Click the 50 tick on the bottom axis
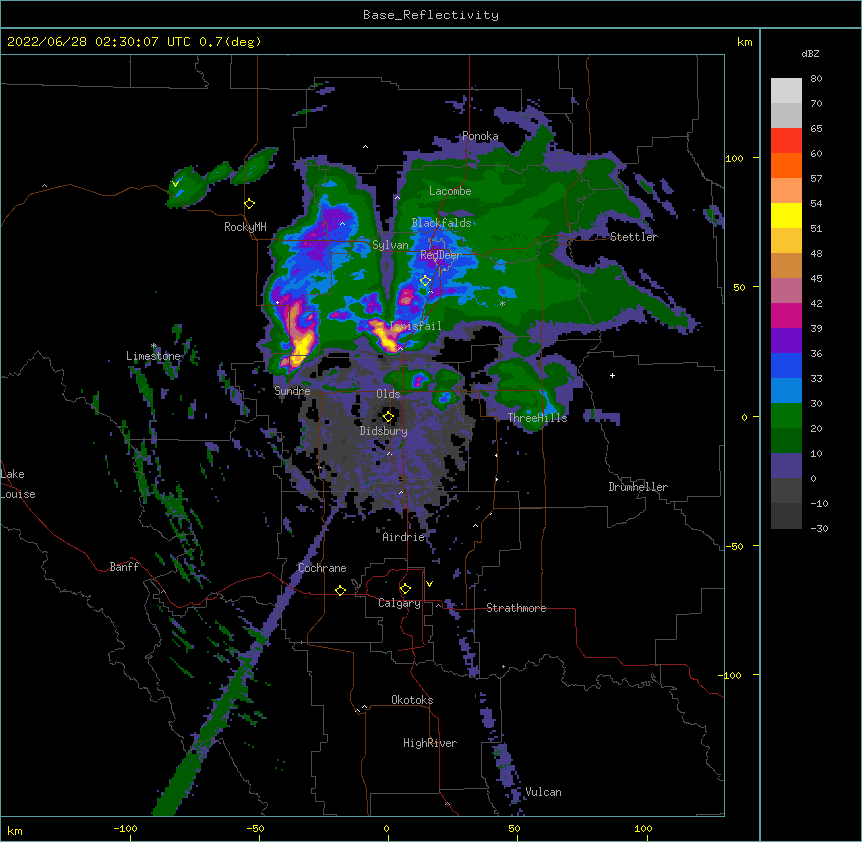Image resolution: width=862 pixels, height=842 pixels. (514, 829)
